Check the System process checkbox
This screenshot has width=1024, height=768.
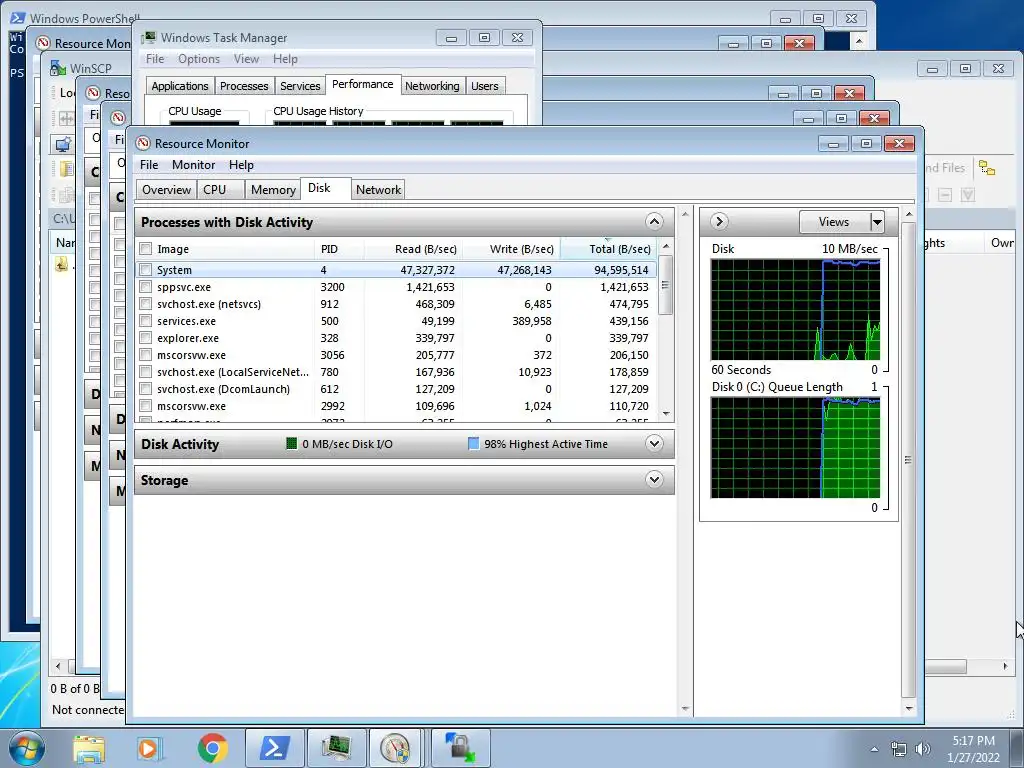tap(146, 270)
